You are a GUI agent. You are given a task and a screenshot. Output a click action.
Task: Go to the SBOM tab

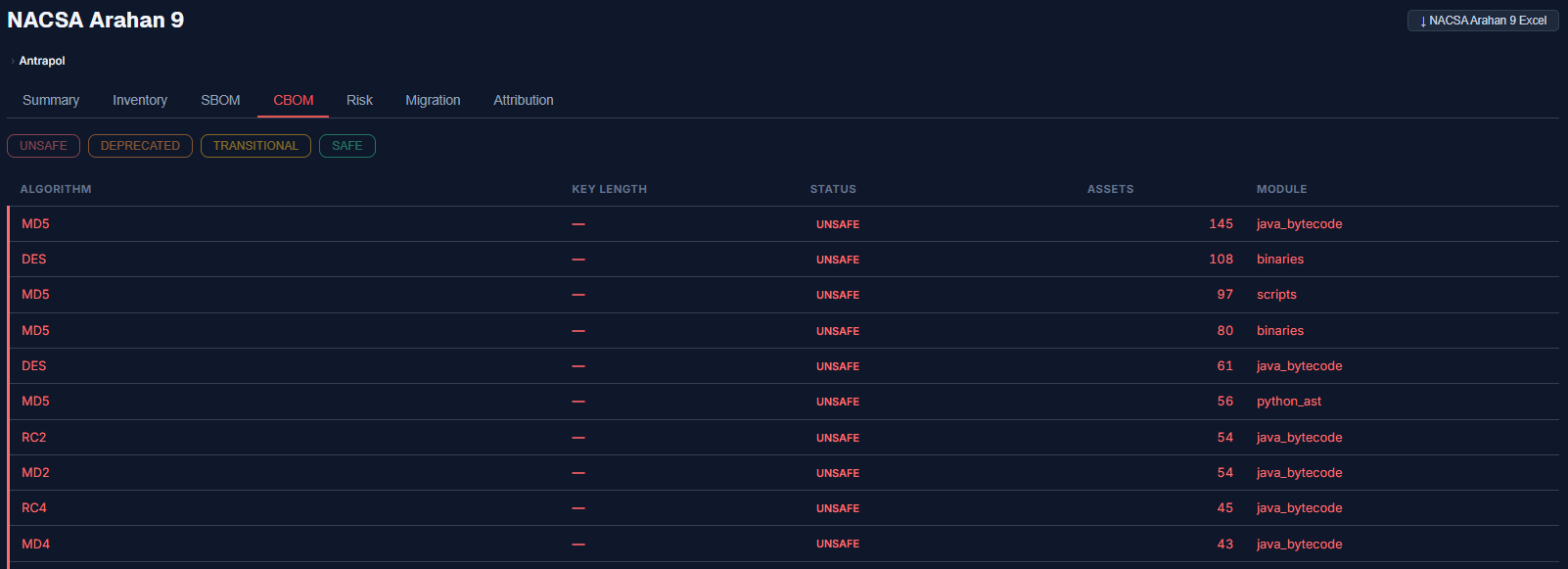point(220,100)
